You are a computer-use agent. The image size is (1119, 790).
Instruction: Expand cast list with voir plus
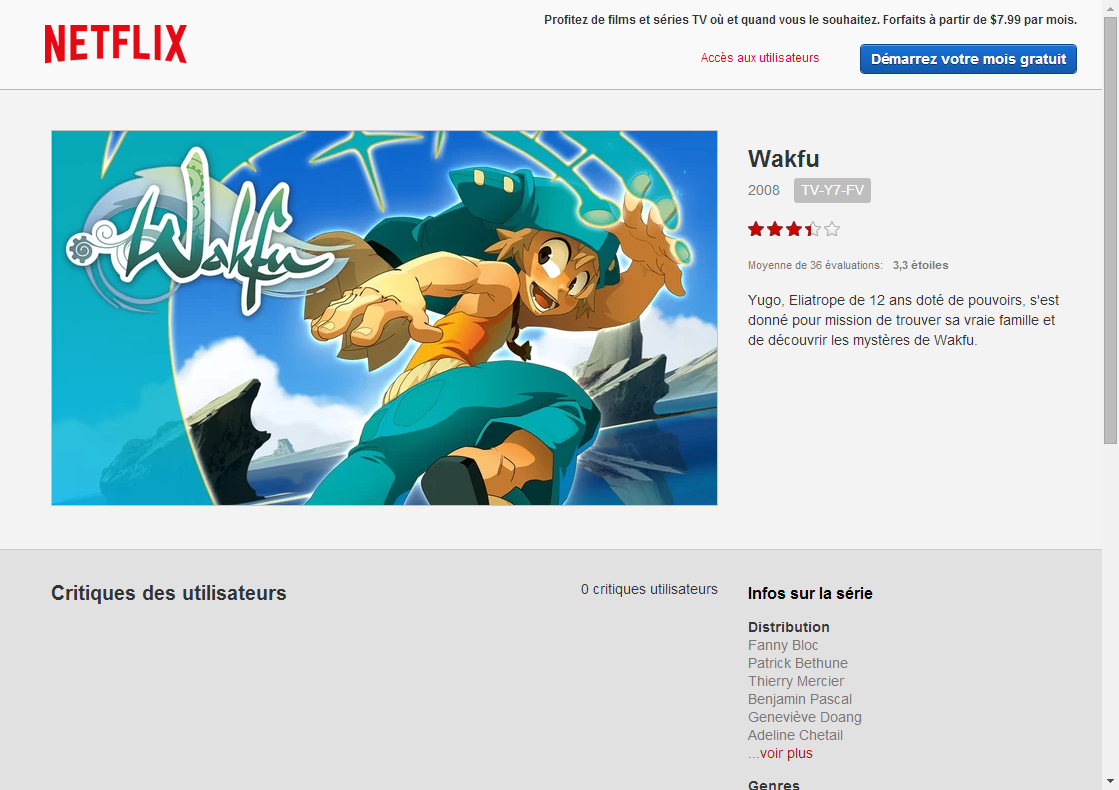780,754
